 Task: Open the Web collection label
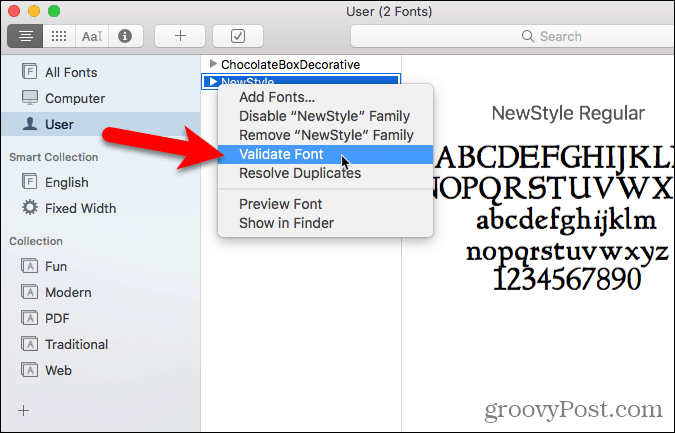coord(59,370)
